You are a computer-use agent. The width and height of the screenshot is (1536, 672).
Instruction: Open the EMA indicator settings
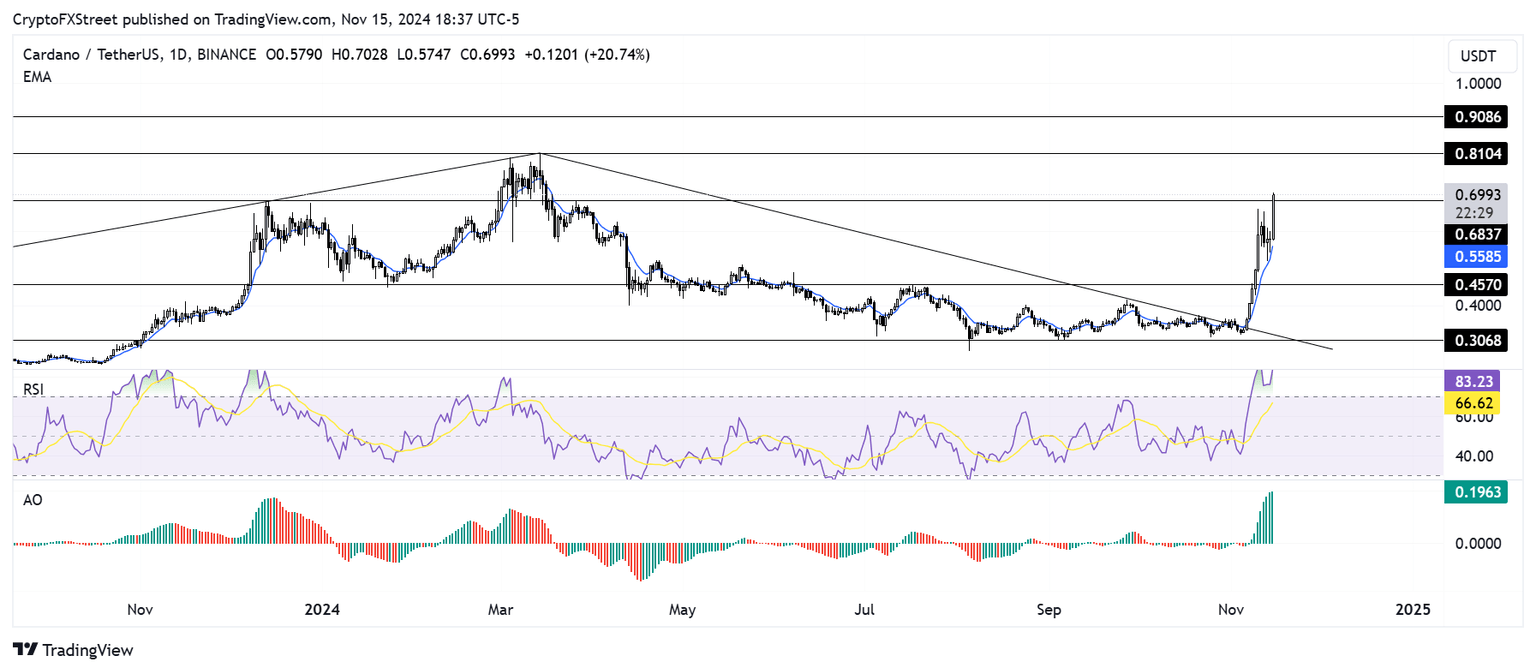tap(37, 76)
